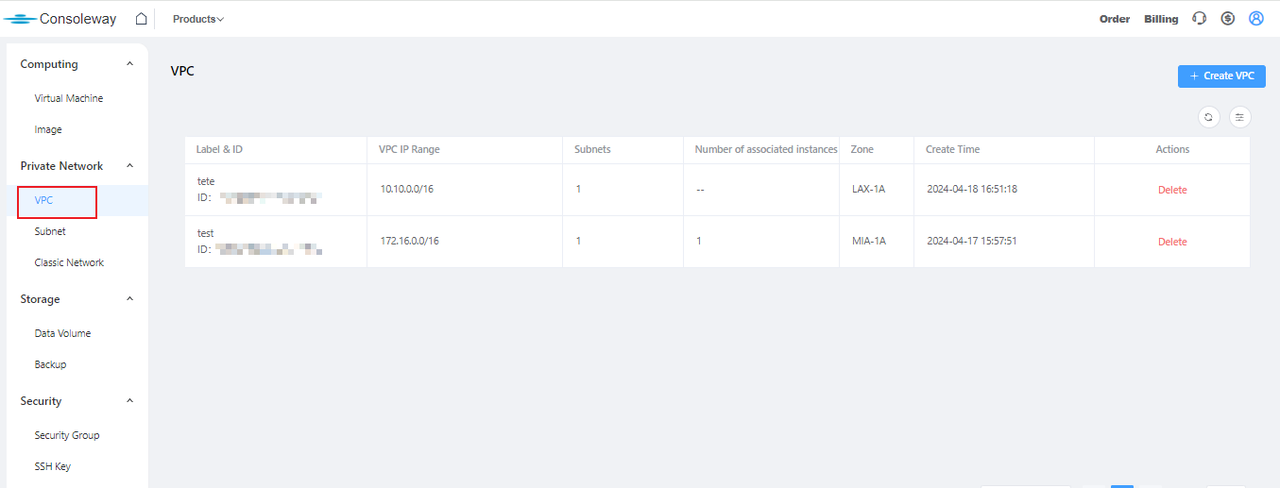The height and width of the screenshot is (488, 1280).
Task: Open the table column settings icon
Action: tap(1240, 117)
